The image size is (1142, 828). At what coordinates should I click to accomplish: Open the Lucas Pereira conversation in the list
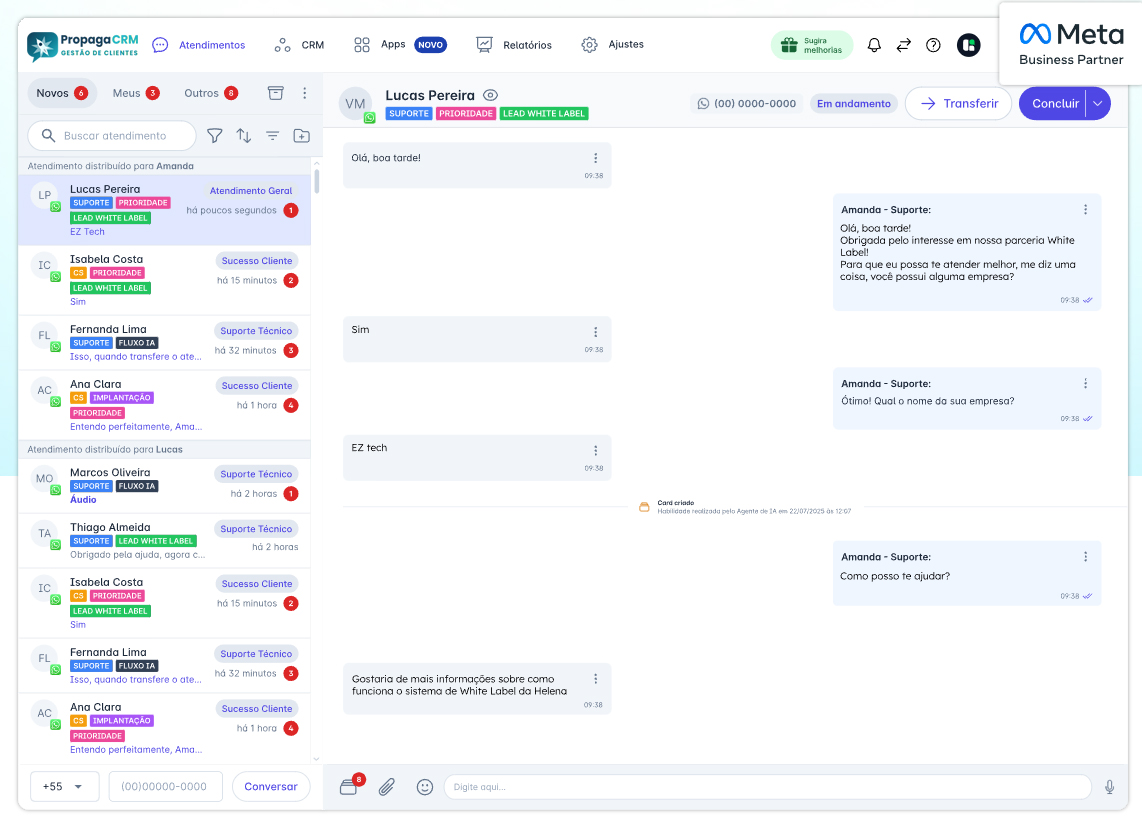point(165,210)
